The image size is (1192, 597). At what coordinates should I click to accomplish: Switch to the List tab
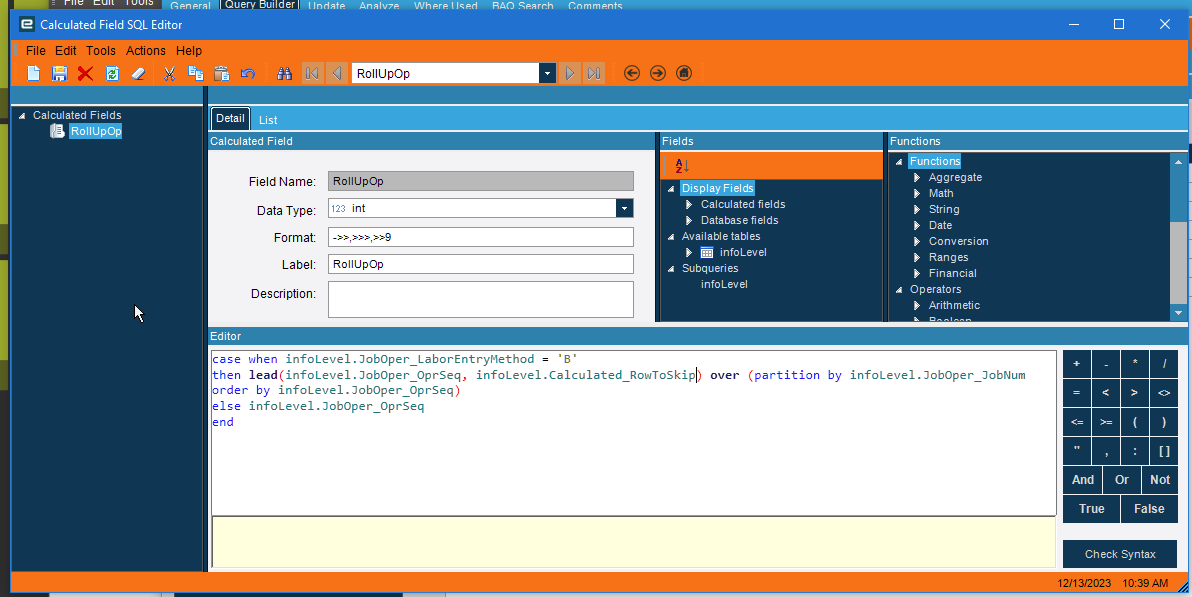tap(268, 119)
